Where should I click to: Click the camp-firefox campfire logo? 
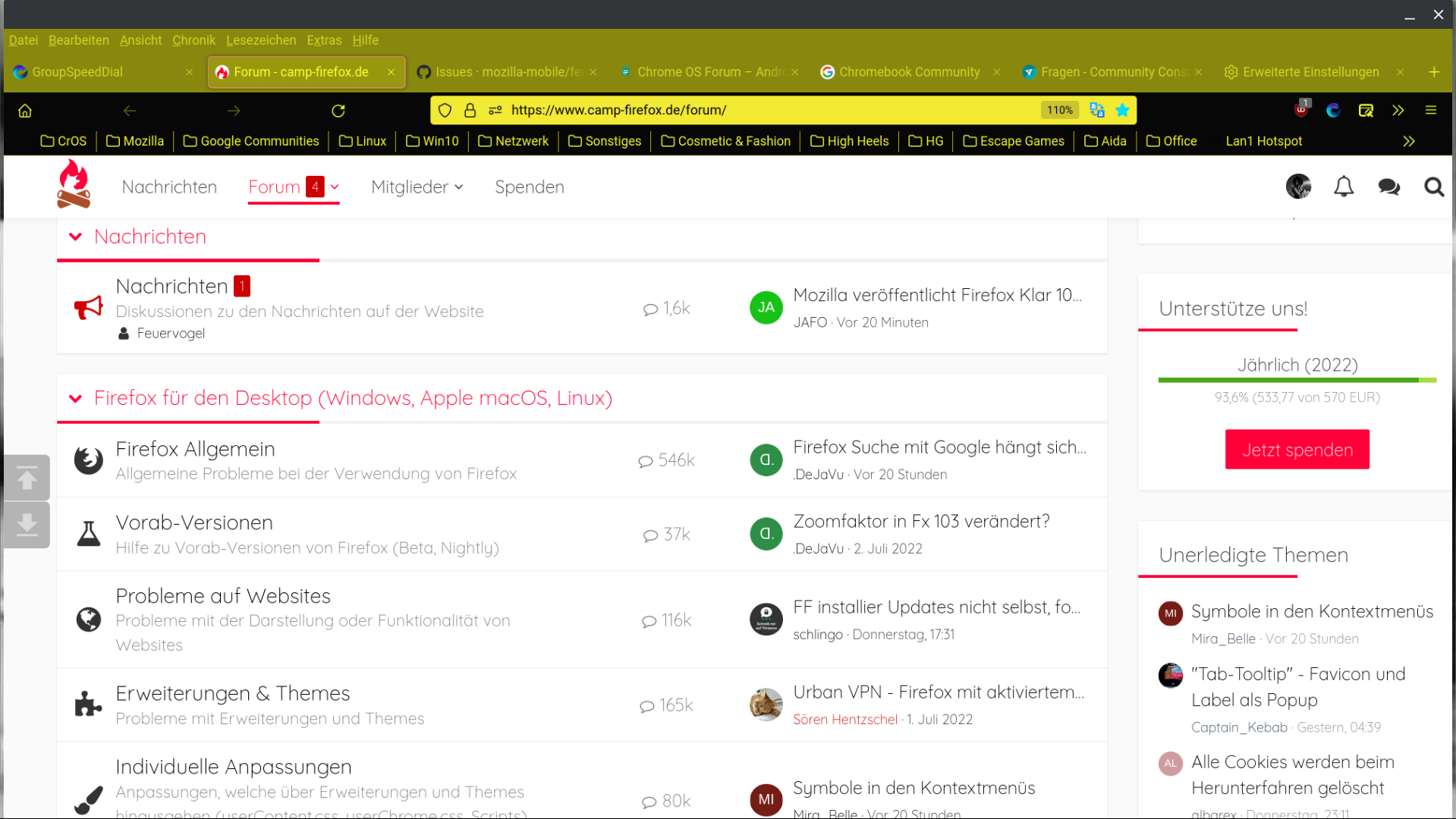coord(74,184)
